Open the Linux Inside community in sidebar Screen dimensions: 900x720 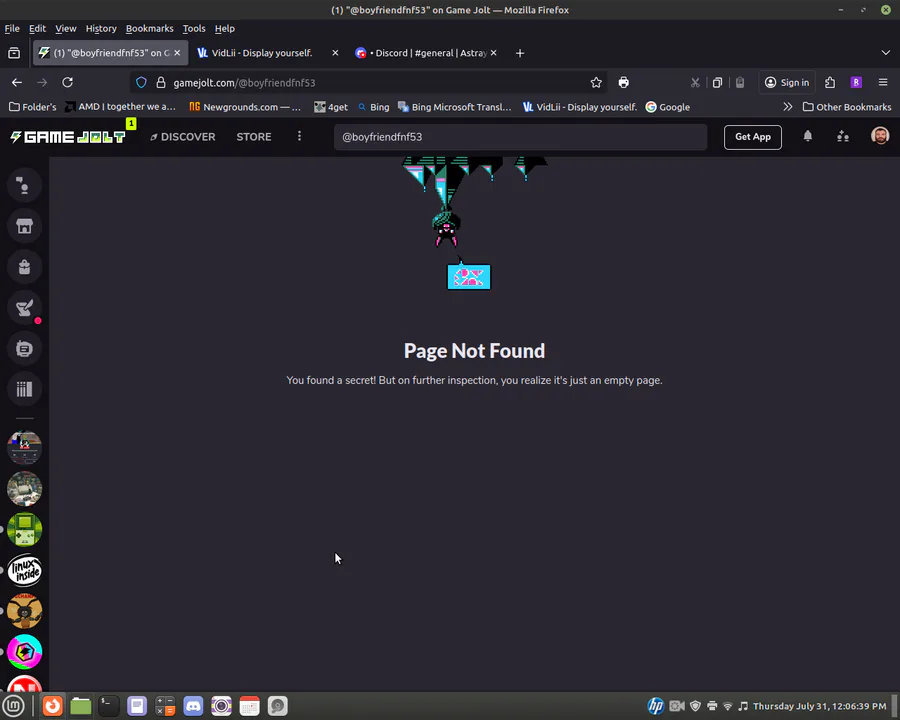tap(25, 570)
